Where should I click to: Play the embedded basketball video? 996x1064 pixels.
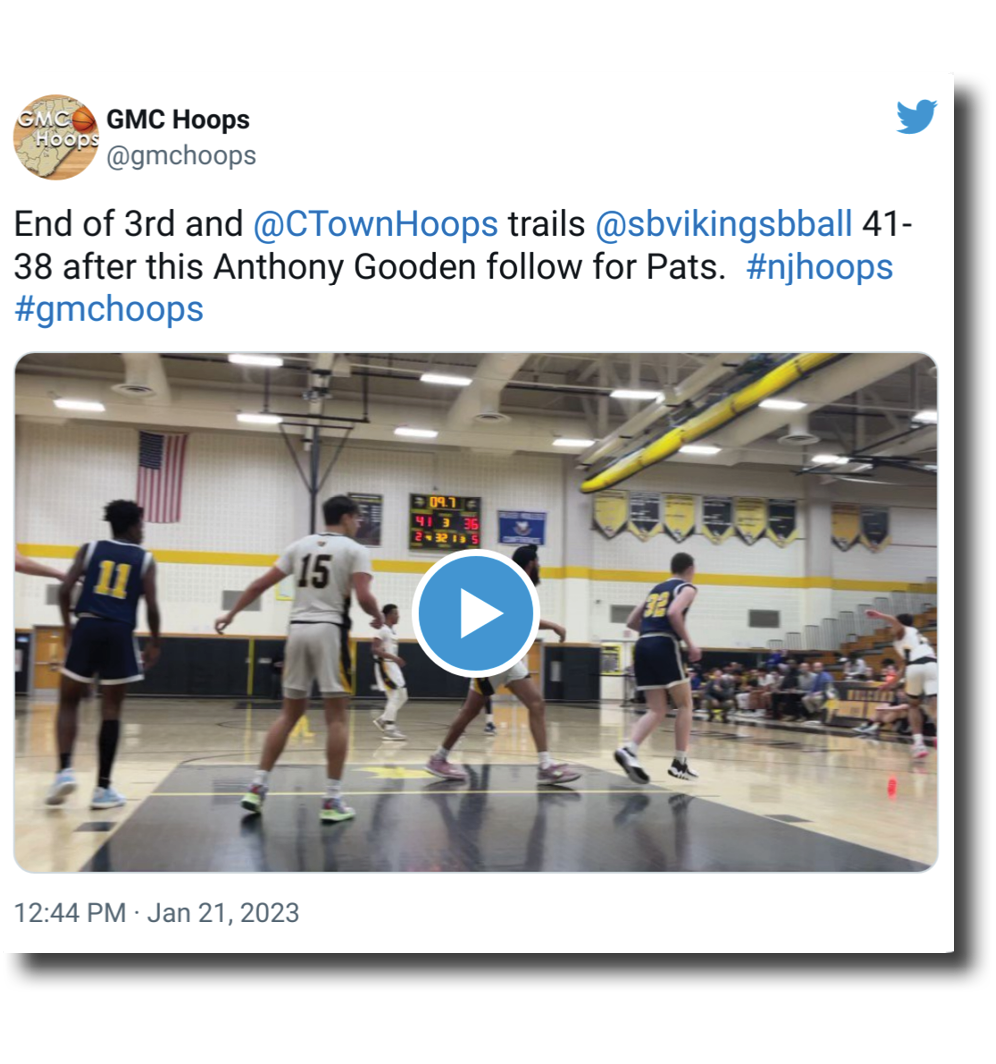coord(476,613)
